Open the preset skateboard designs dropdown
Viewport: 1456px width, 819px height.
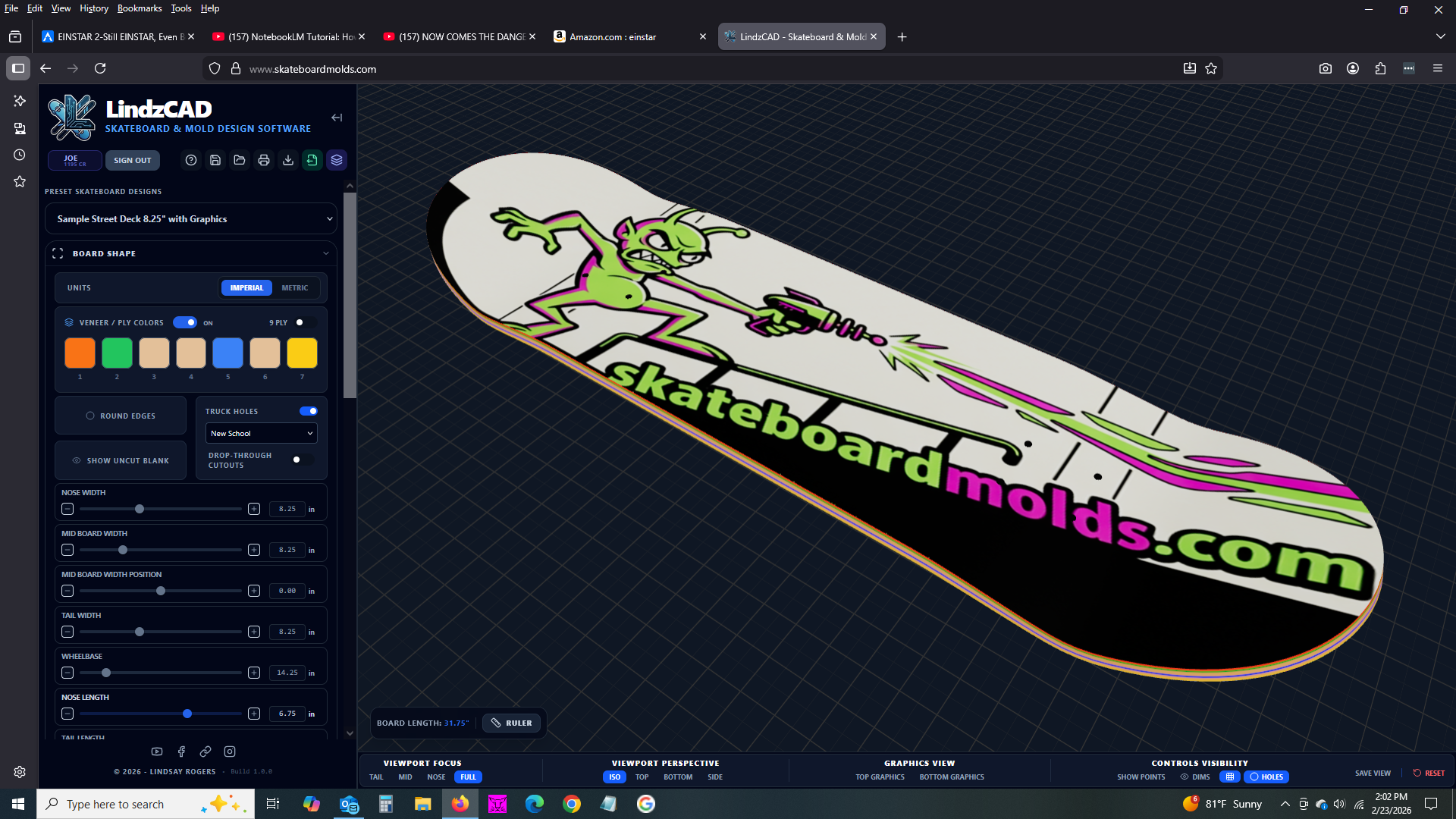(190, 218)
